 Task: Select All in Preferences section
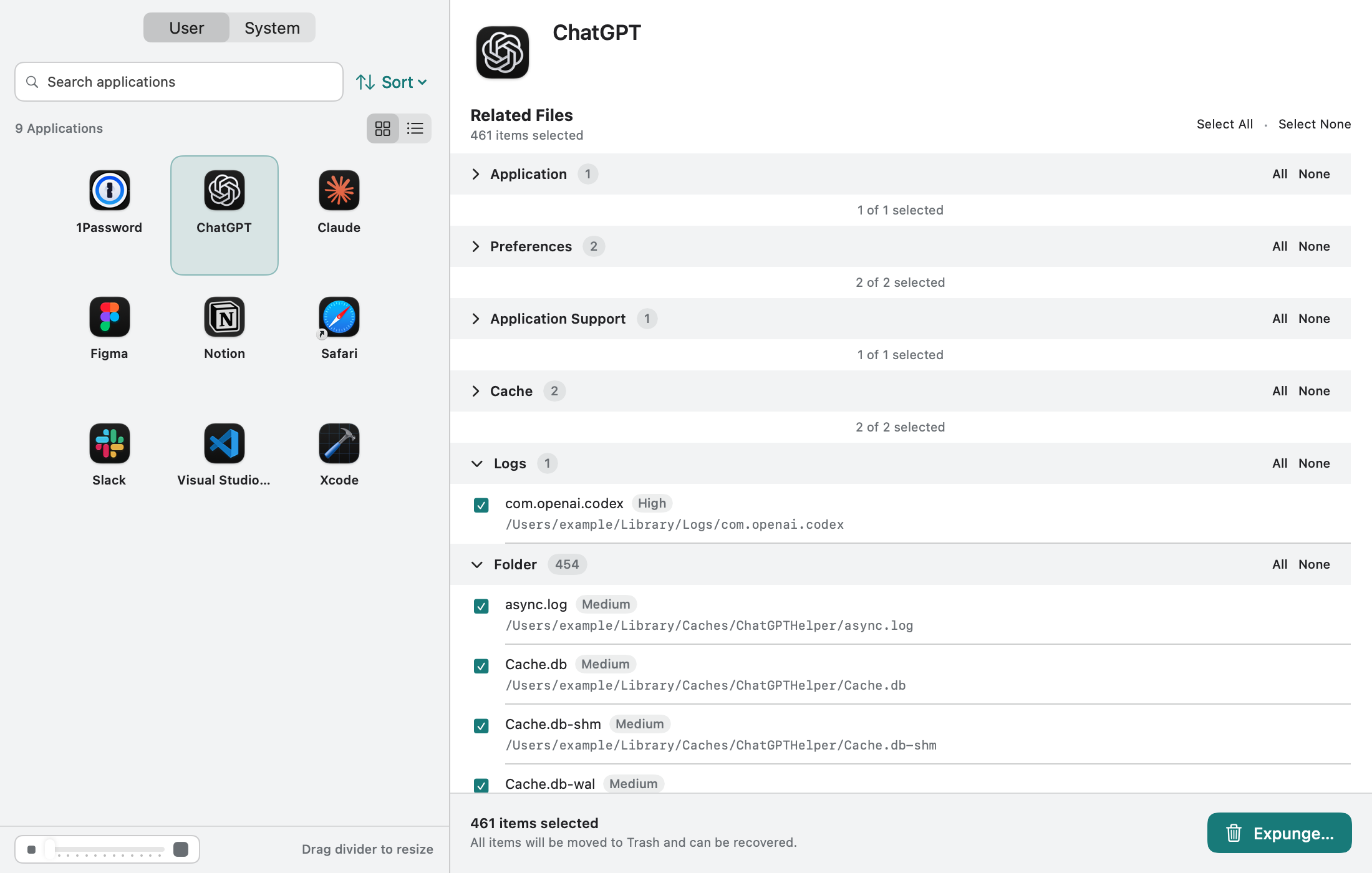pos(1280,246)
